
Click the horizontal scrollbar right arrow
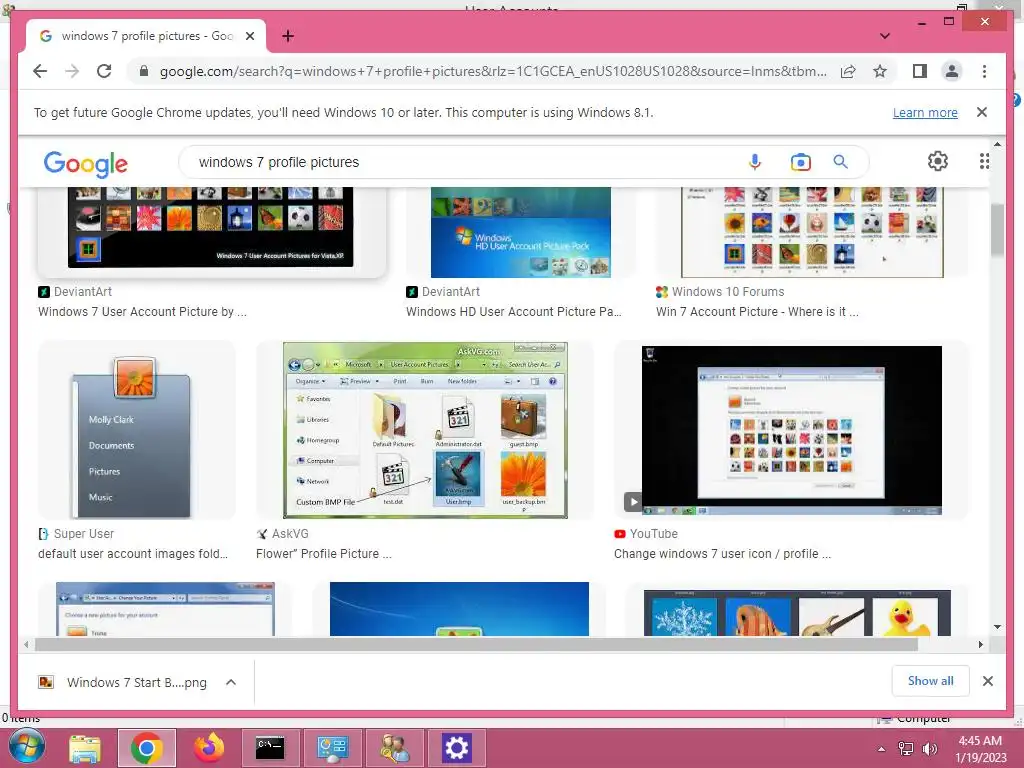point(980,645)
